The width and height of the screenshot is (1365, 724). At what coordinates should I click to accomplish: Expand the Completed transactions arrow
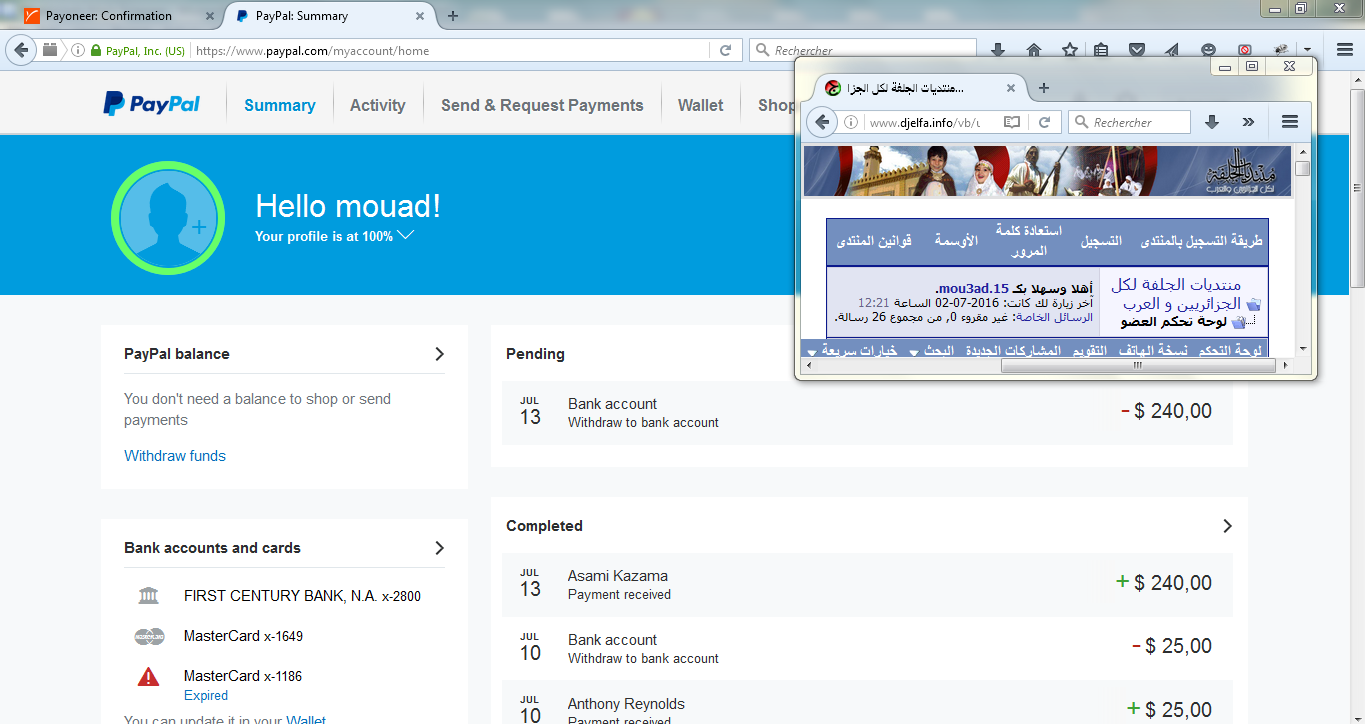pyautogui.click(x=1227, y=526)
